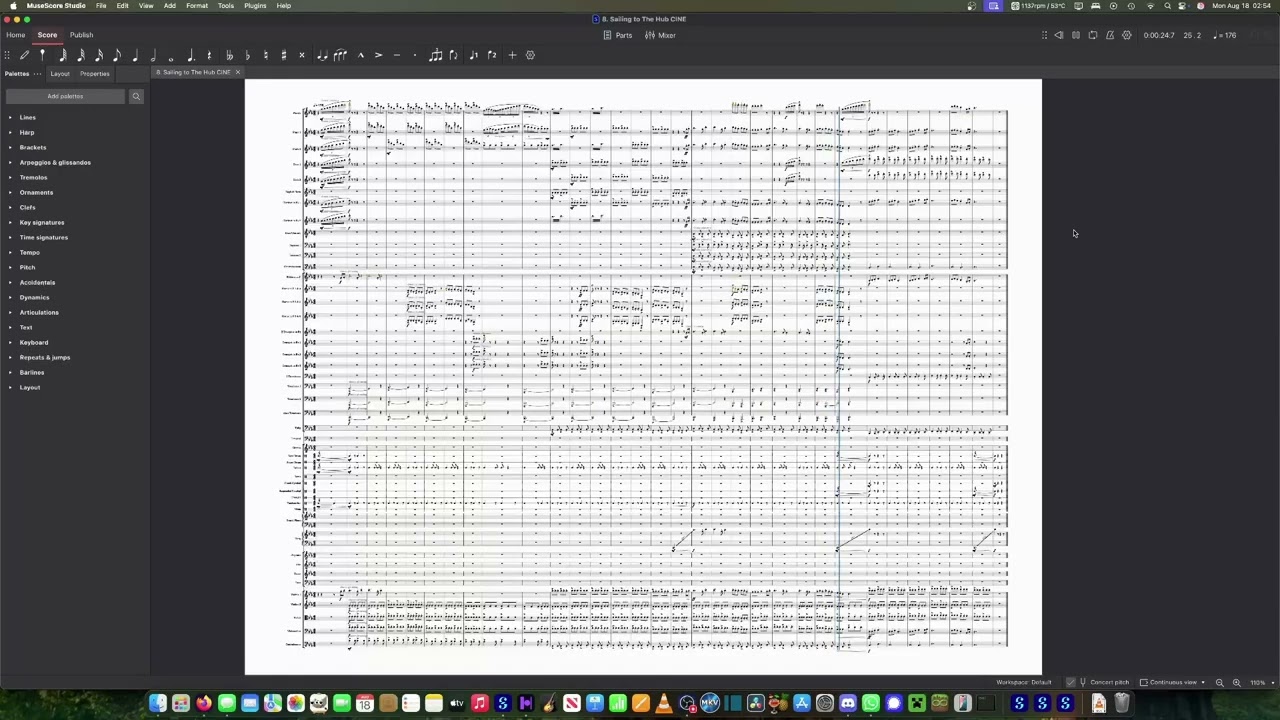Select the half note duration
Viewport: 1280px width, 720px height.
coord(153,55)
